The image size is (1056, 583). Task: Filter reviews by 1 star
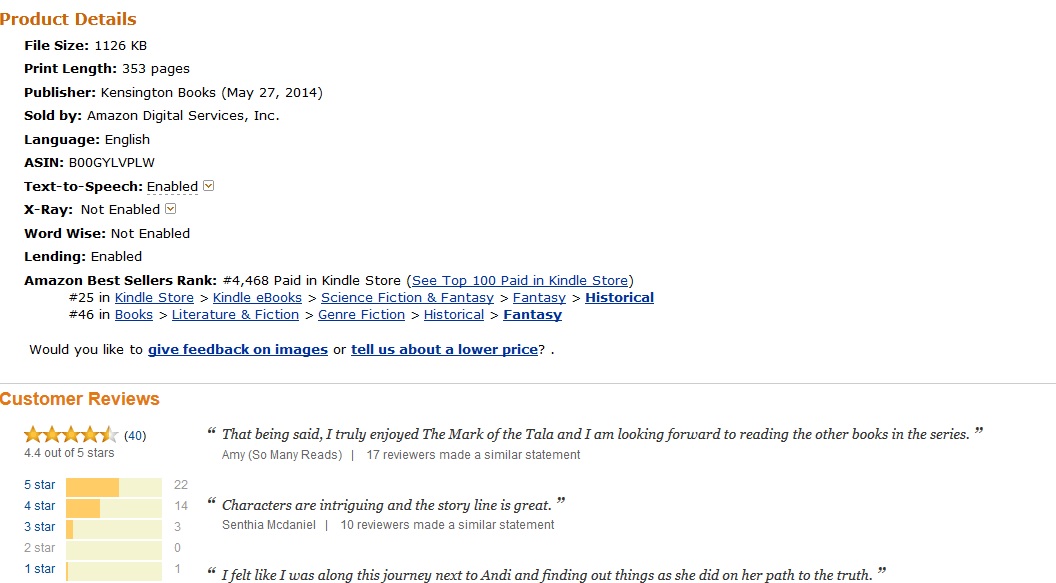pos(40,569)
